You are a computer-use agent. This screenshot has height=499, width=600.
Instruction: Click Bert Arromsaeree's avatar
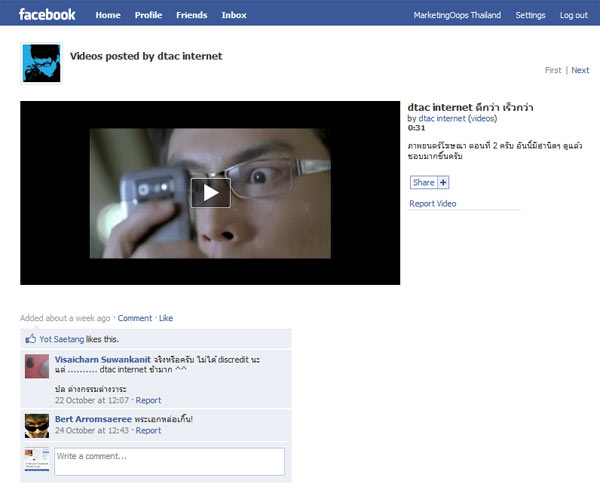pyautogui.click(x=37, y=426)
